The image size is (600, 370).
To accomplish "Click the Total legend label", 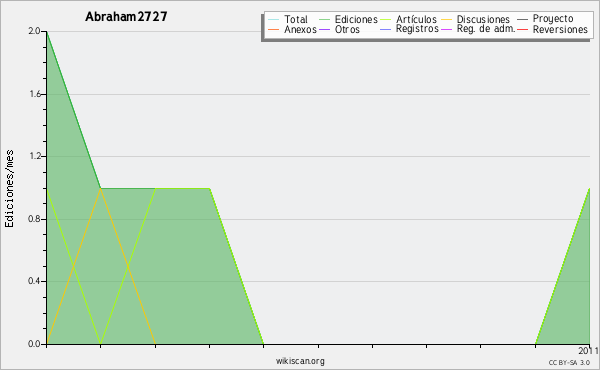I will pyautogui.click(x=295, y=19).
